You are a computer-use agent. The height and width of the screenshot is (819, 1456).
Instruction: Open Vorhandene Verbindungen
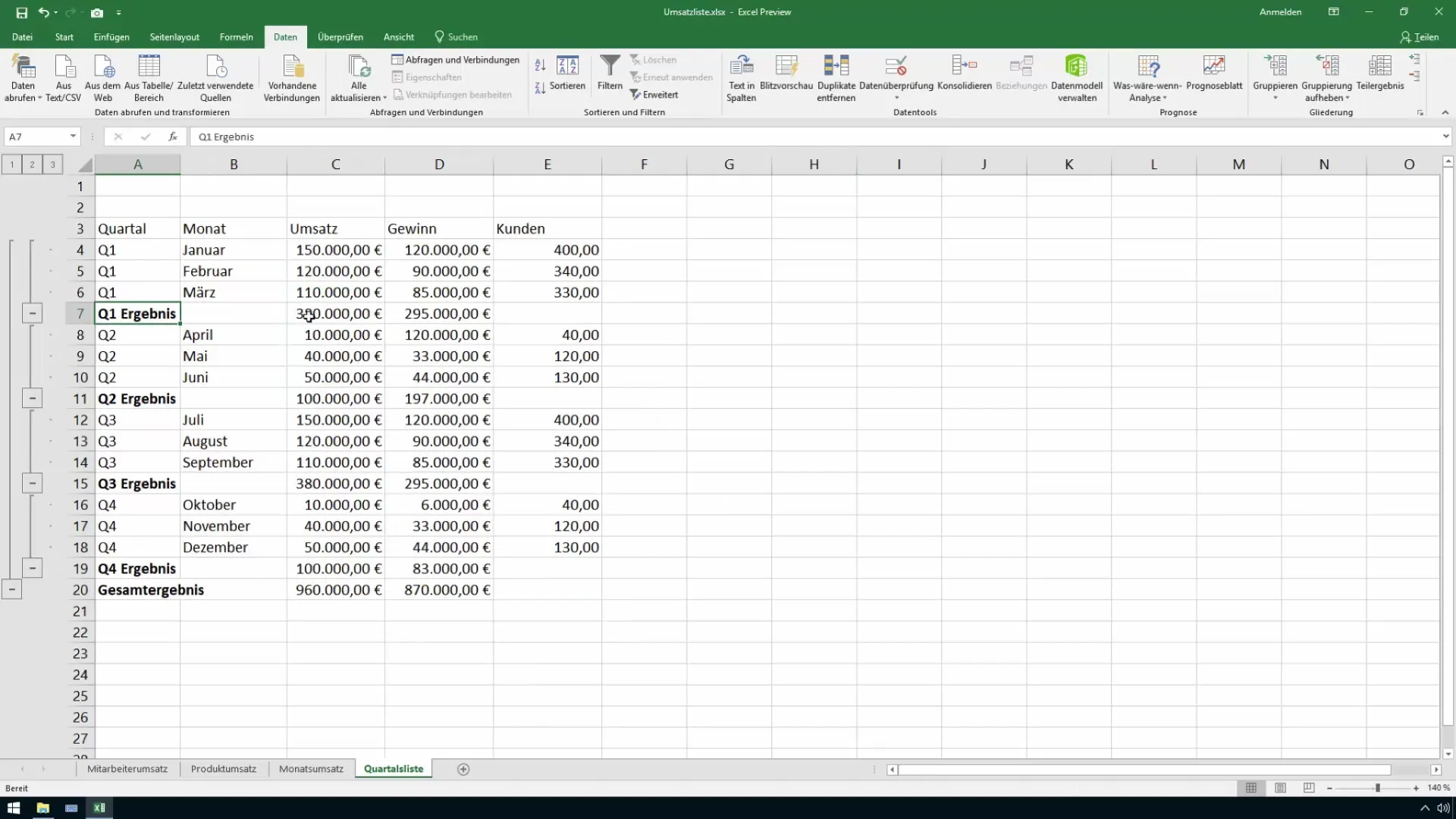pos(292,78)
